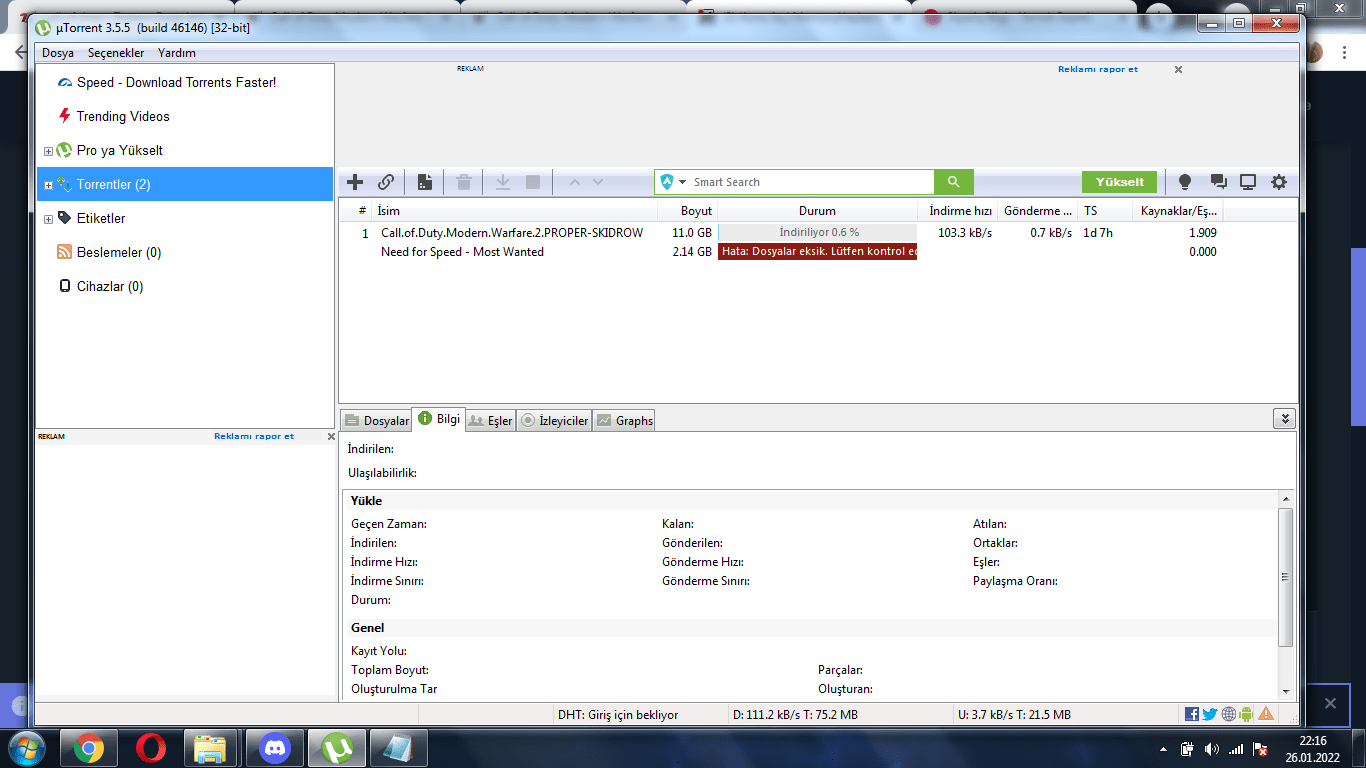Open Opera browser from the taskbar
The width and height of the screenshot is (1366, 768).
coord(151,748)
